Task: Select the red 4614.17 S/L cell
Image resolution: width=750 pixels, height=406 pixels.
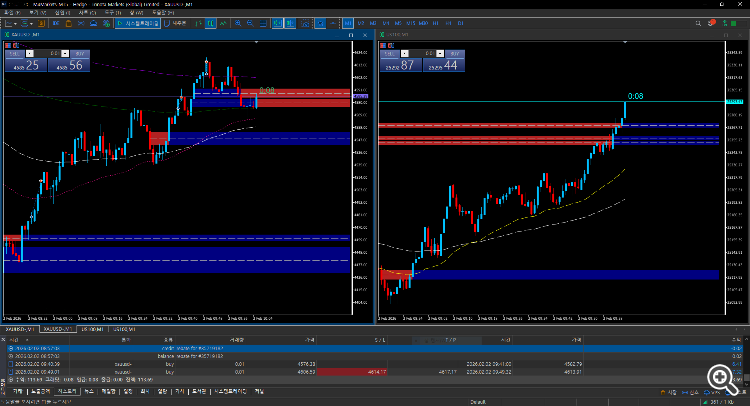Action: 352,372
